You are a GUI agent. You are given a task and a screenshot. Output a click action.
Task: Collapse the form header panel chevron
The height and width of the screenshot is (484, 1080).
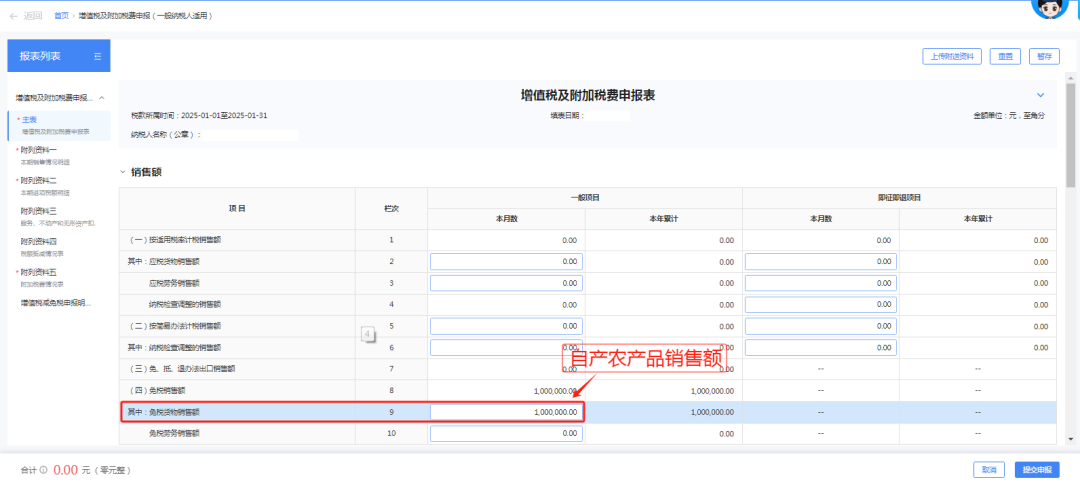[1040, 95]
